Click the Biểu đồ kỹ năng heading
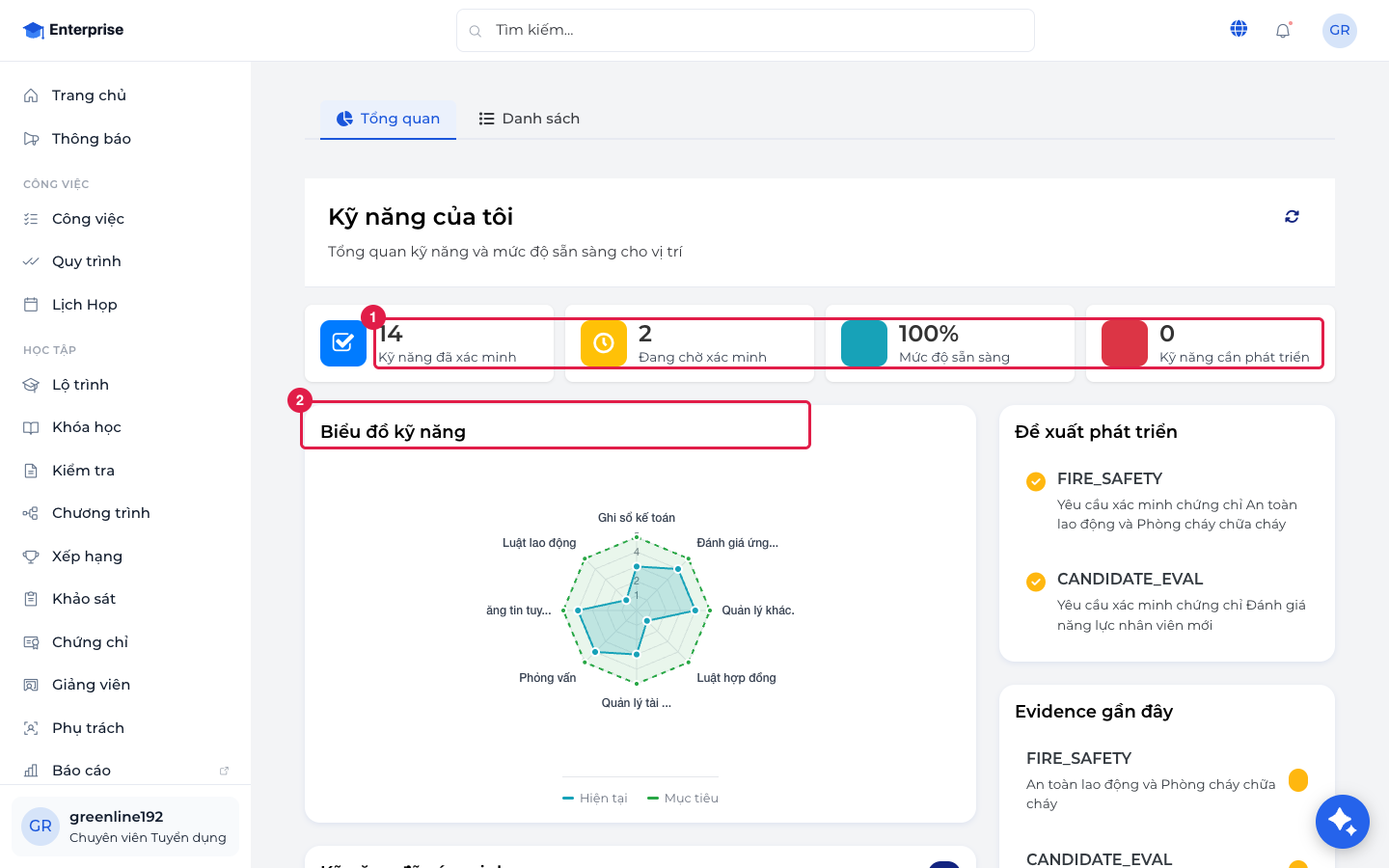The image size is (1389, 868). (x=394, y=432)
